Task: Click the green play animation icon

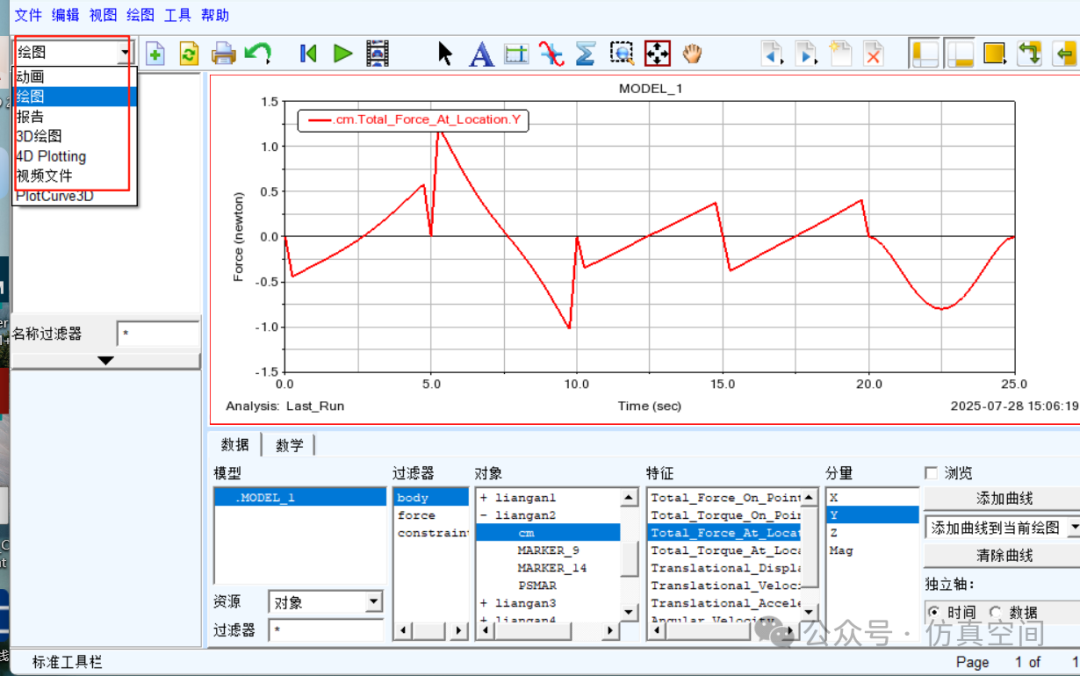Action: [342, 53]
